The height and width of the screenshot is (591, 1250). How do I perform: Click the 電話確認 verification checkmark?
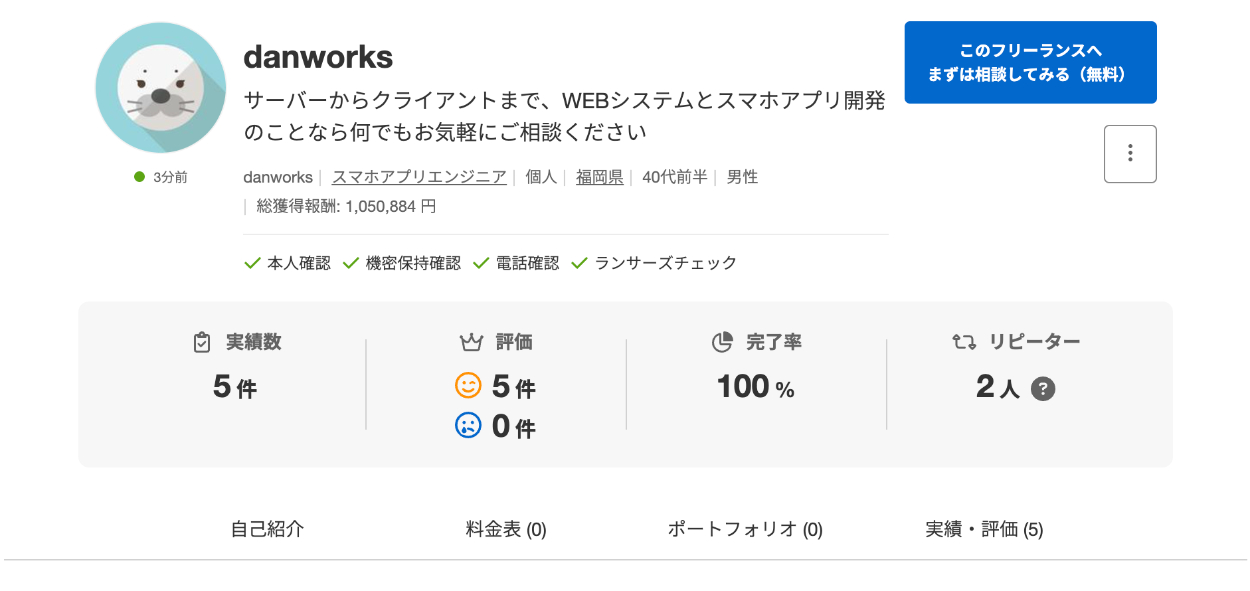pyautogui.click(x=481, y=263)
